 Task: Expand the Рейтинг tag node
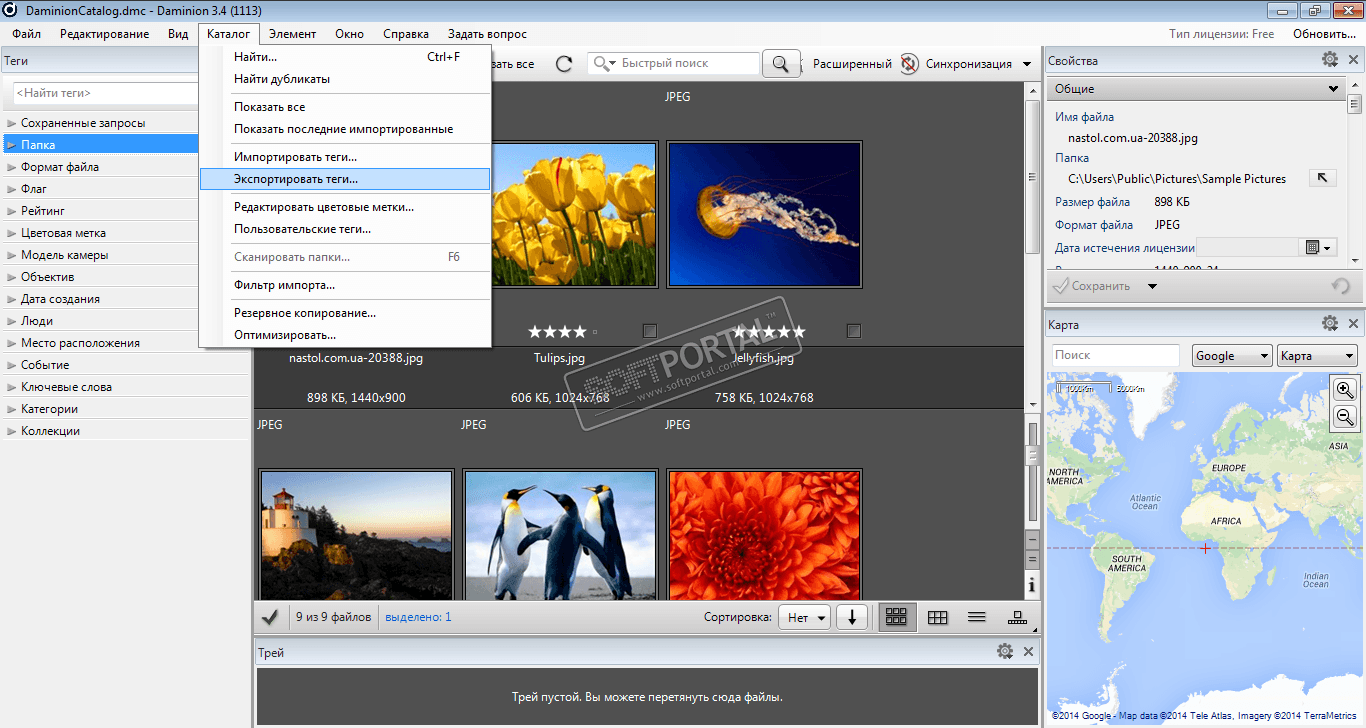point(11,211)
